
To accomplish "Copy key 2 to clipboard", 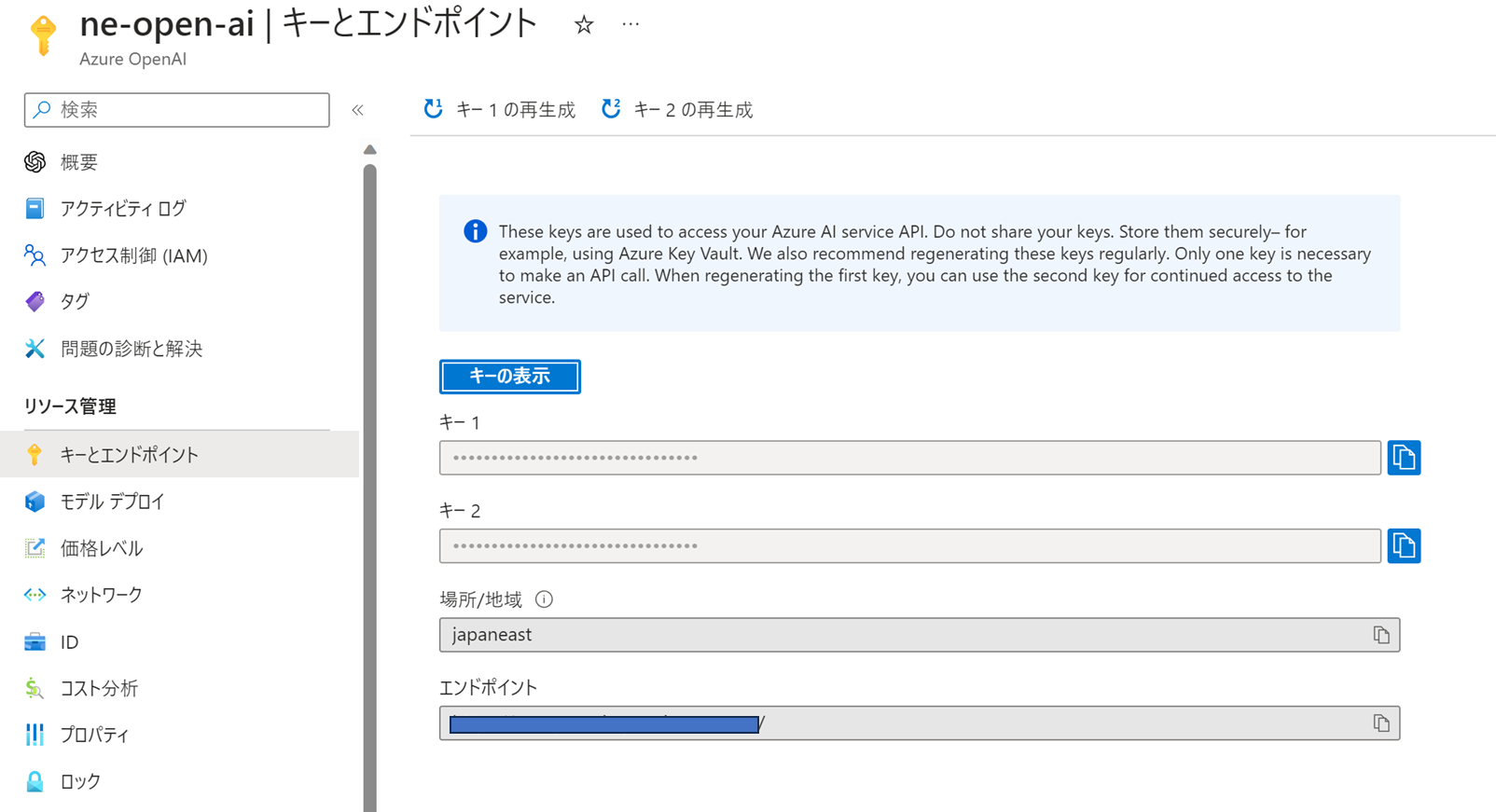I will pos(1404,546).
